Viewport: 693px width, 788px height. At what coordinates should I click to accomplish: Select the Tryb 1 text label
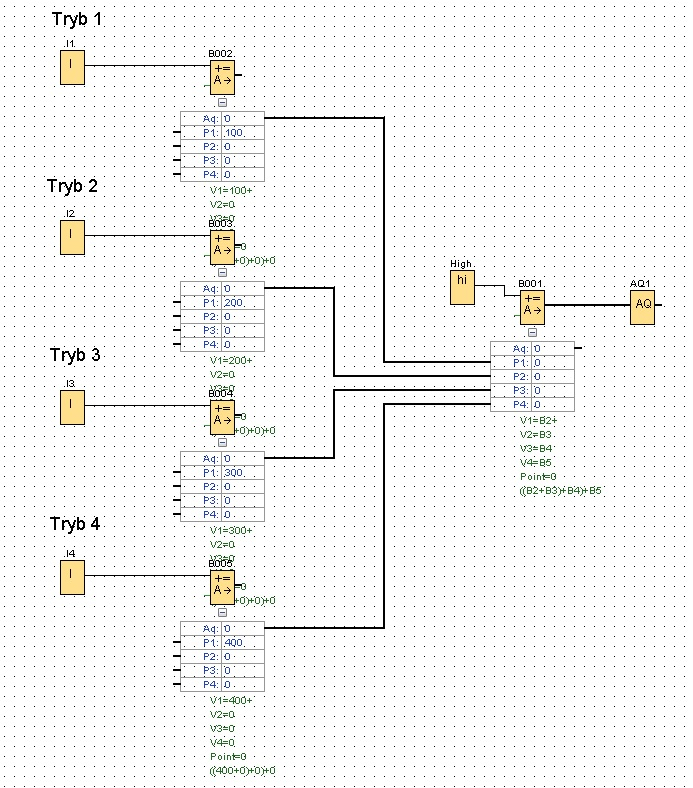tap(77, 19)
